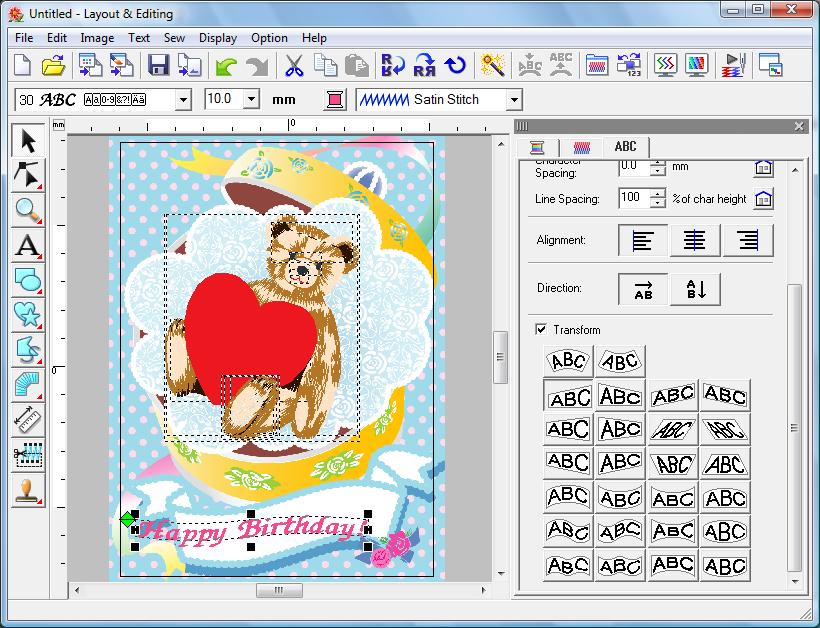Image resolution: width=820 pixels, height=628 pixels.
Task: Click the realistic view monitor icon
Action: pyautogui.click(x=696, y=66)
